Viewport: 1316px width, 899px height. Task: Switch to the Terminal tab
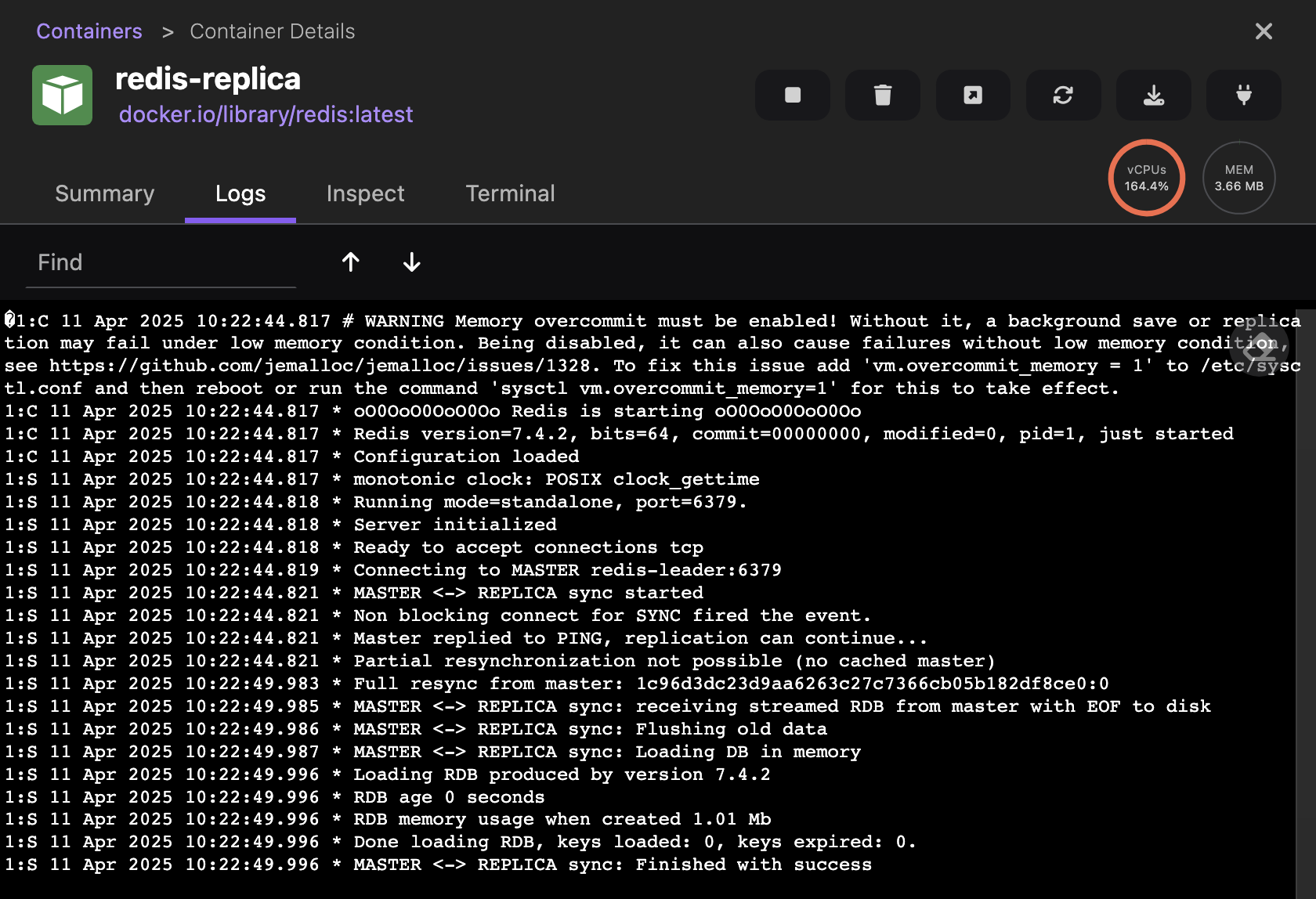[510, 193]
